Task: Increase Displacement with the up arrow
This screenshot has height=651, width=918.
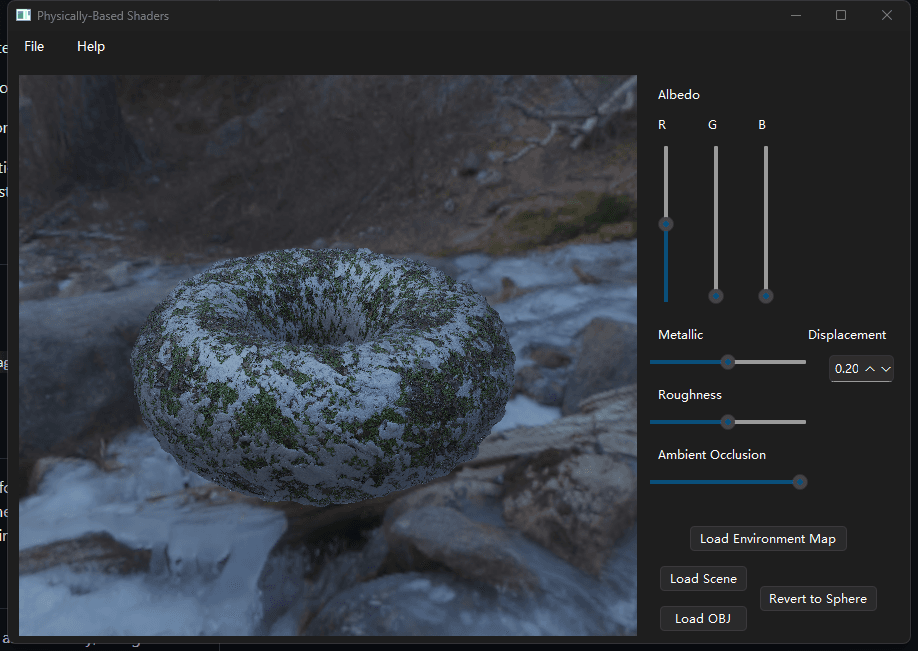Action: [870, 369]
